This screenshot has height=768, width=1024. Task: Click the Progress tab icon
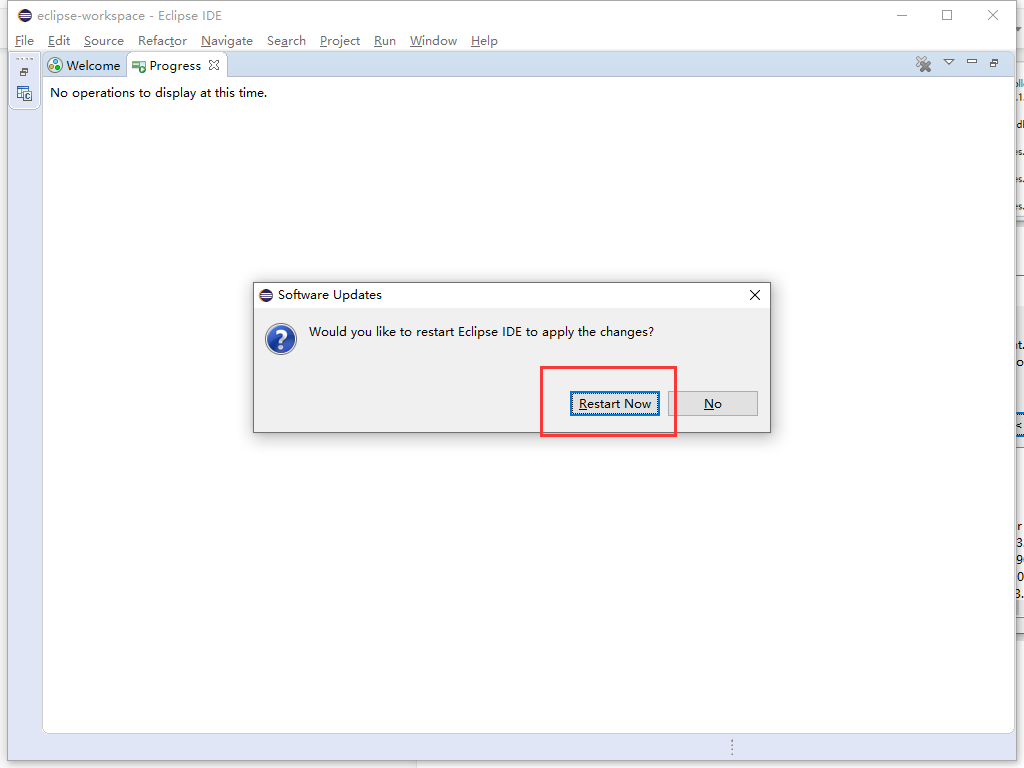(x=138, y=67)
